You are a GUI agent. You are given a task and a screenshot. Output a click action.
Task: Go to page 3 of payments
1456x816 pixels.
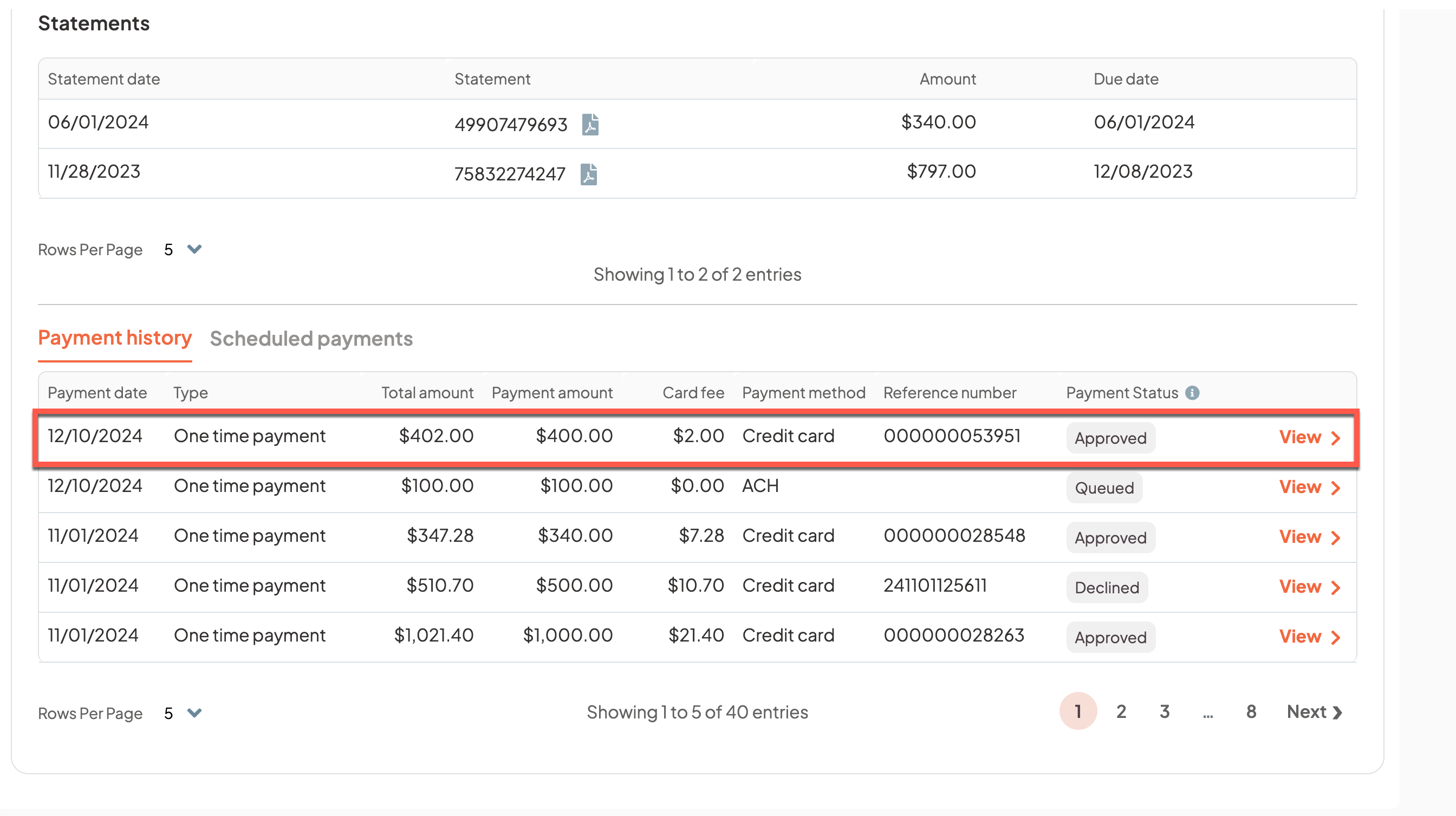1165,711
